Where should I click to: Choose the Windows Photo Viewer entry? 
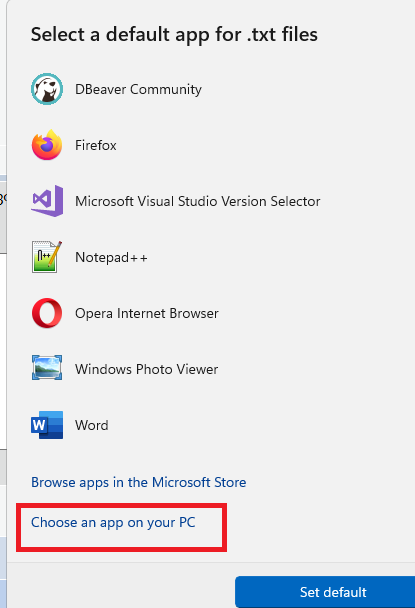click(x=146, y=369)
